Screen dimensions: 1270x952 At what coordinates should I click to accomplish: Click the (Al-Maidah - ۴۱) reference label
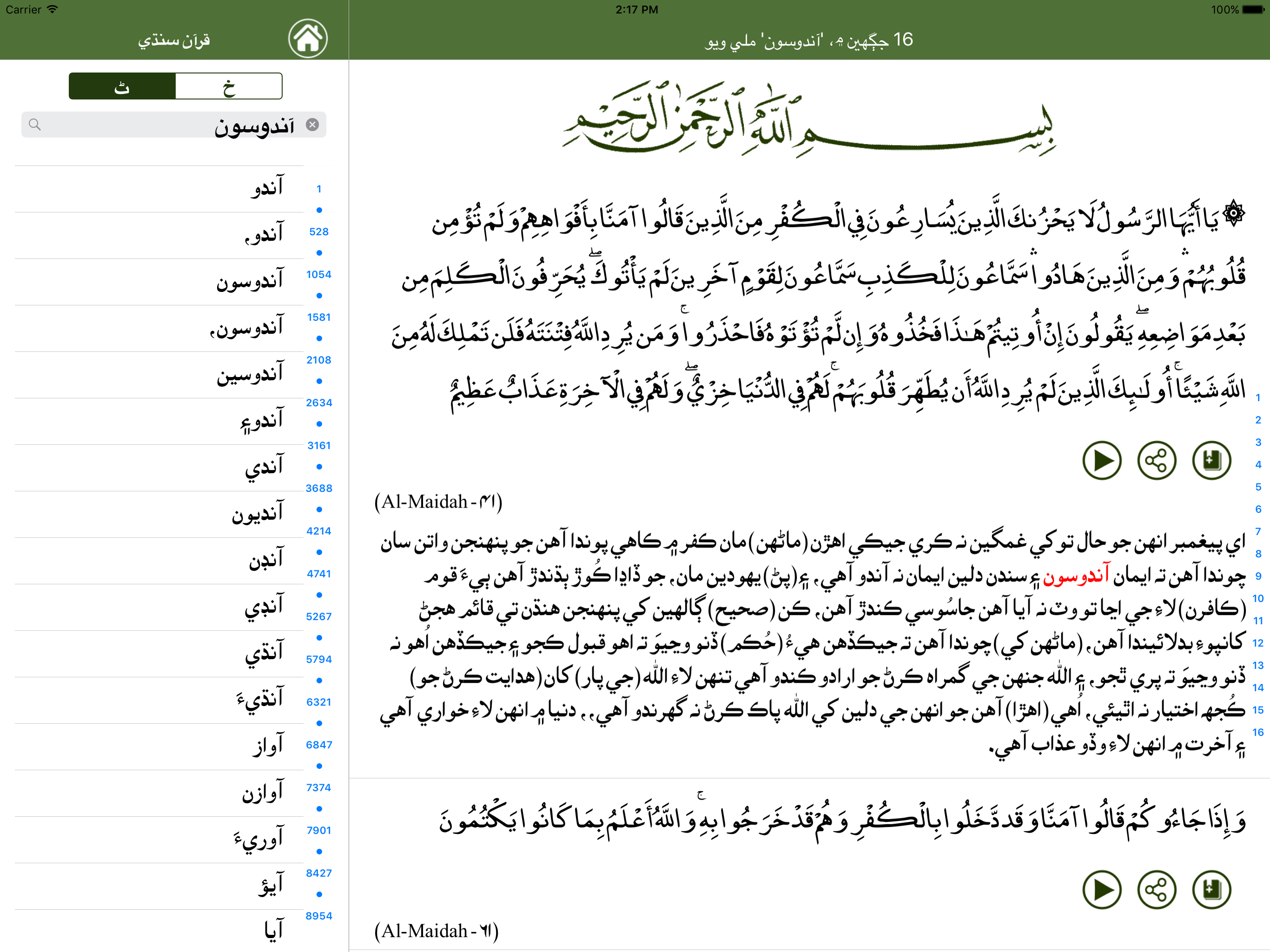tap(438, 502)
